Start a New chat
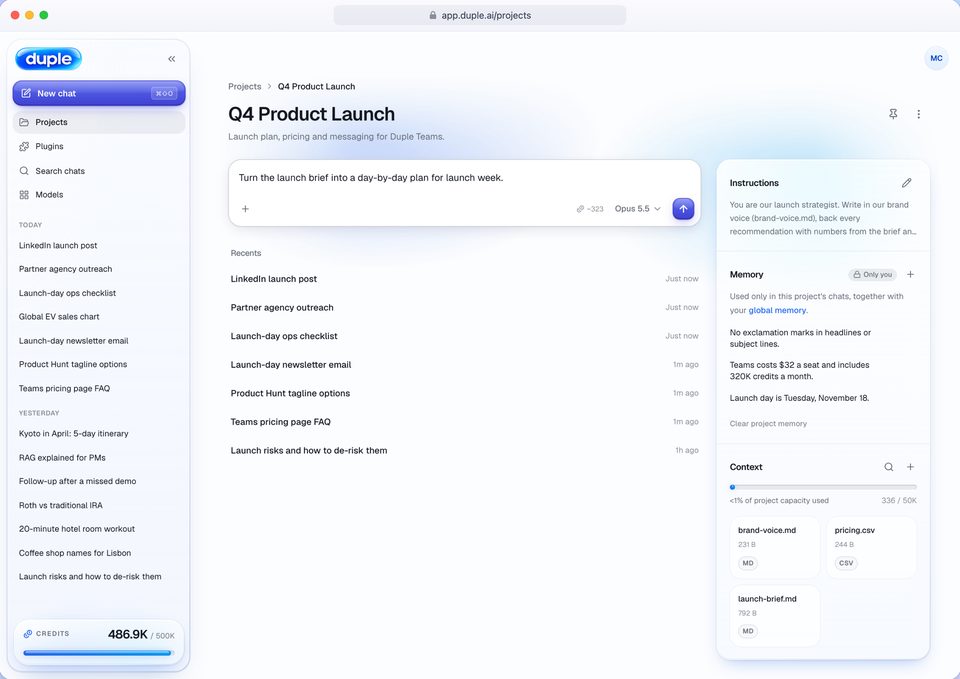 [99, 93]
